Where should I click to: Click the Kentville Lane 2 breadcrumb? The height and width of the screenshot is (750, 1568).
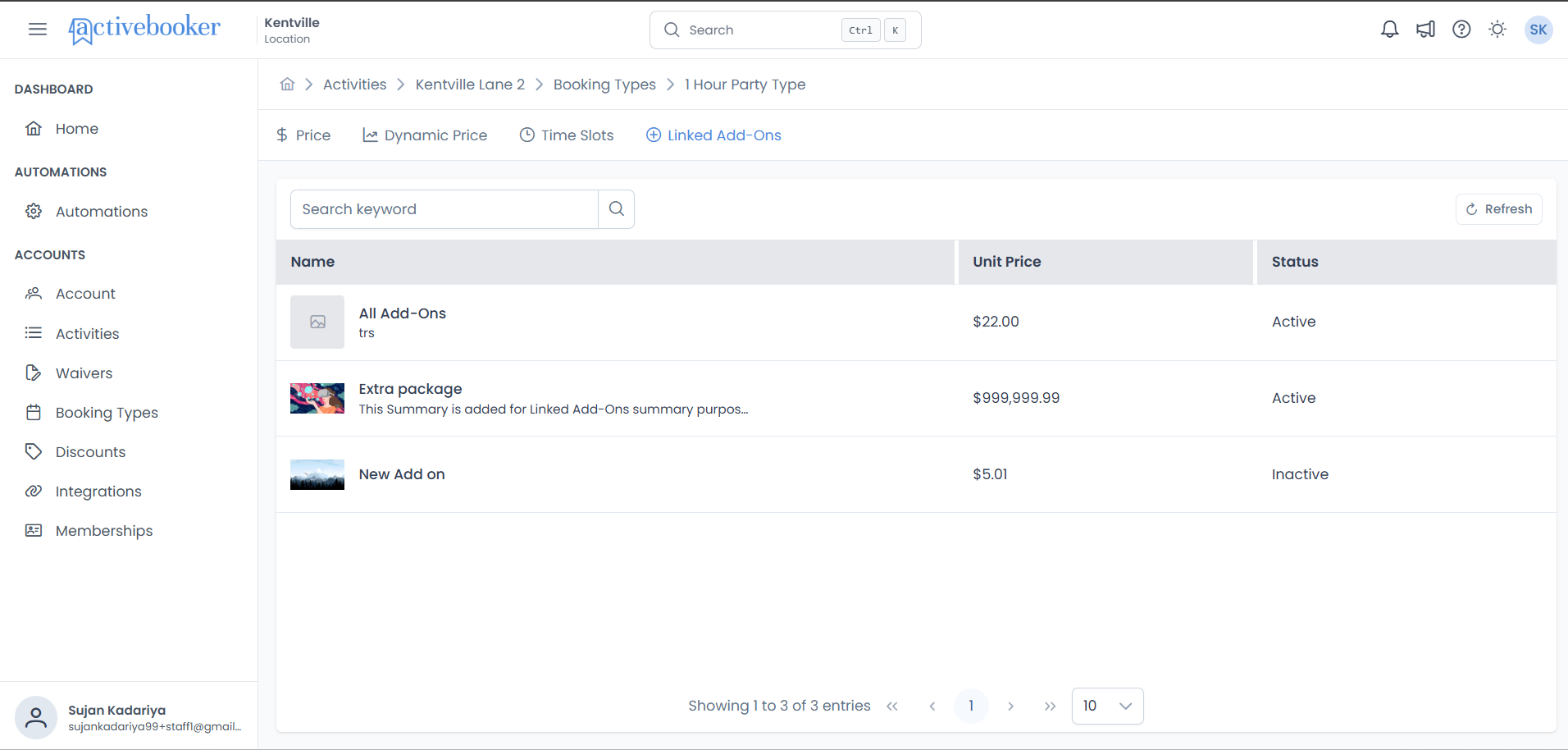470,85
